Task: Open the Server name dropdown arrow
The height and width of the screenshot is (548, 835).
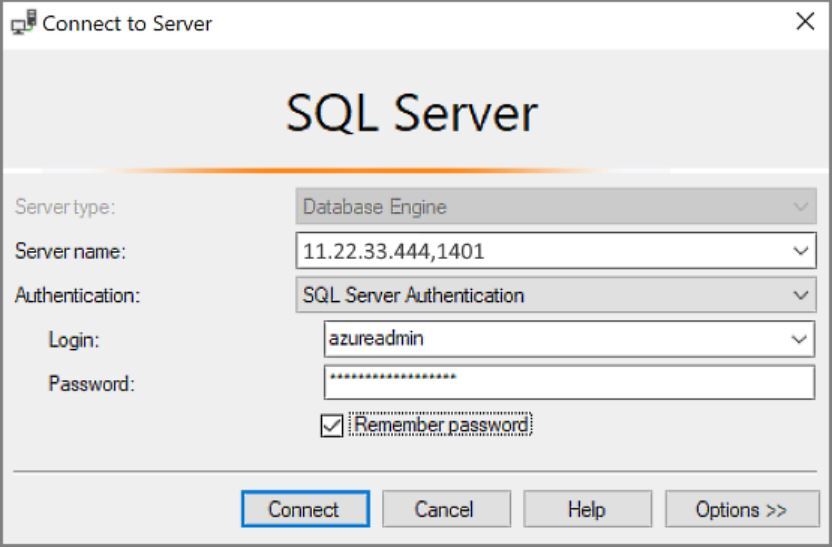Action: tap(800, 250)
